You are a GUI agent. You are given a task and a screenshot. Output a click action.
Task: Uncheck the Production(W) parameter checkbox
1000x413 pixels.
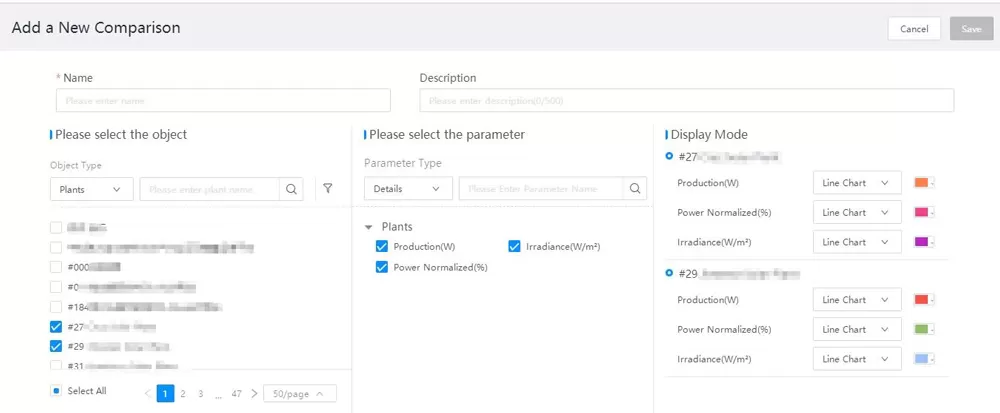click(381, 247)
